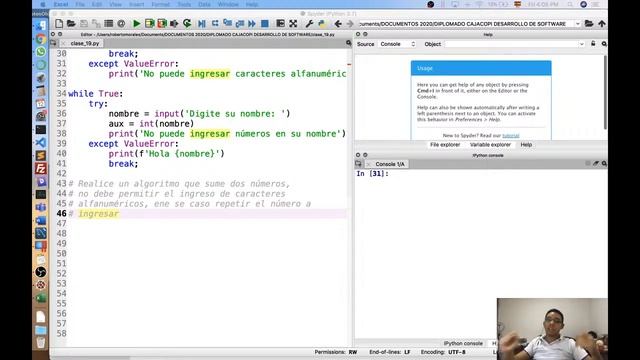
Task: Click the editor pane search magnifier icon
Action: click(x=349, y=43)
